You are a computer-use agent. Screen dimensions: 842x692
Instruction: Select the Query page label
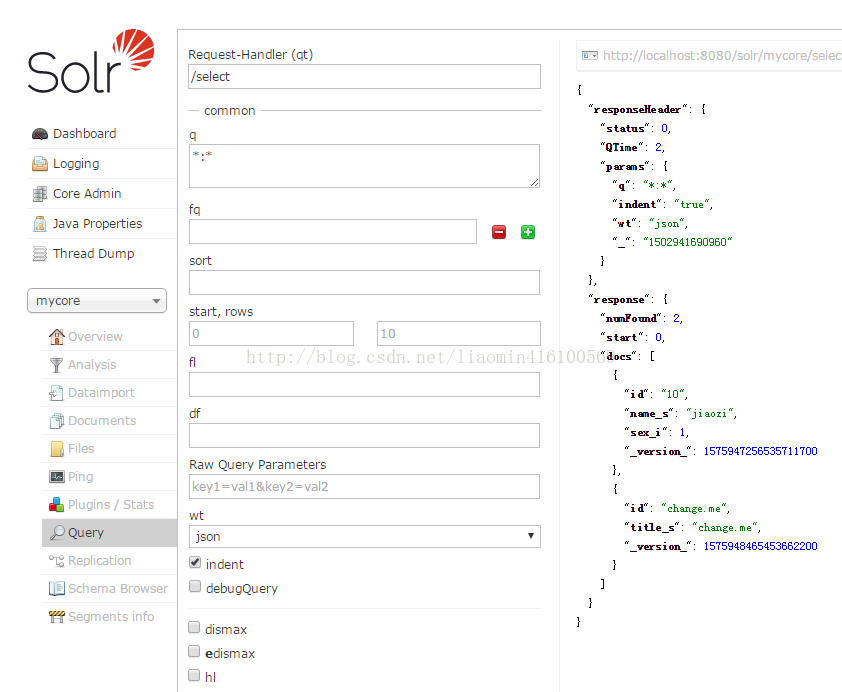click(x=86, y=533)
